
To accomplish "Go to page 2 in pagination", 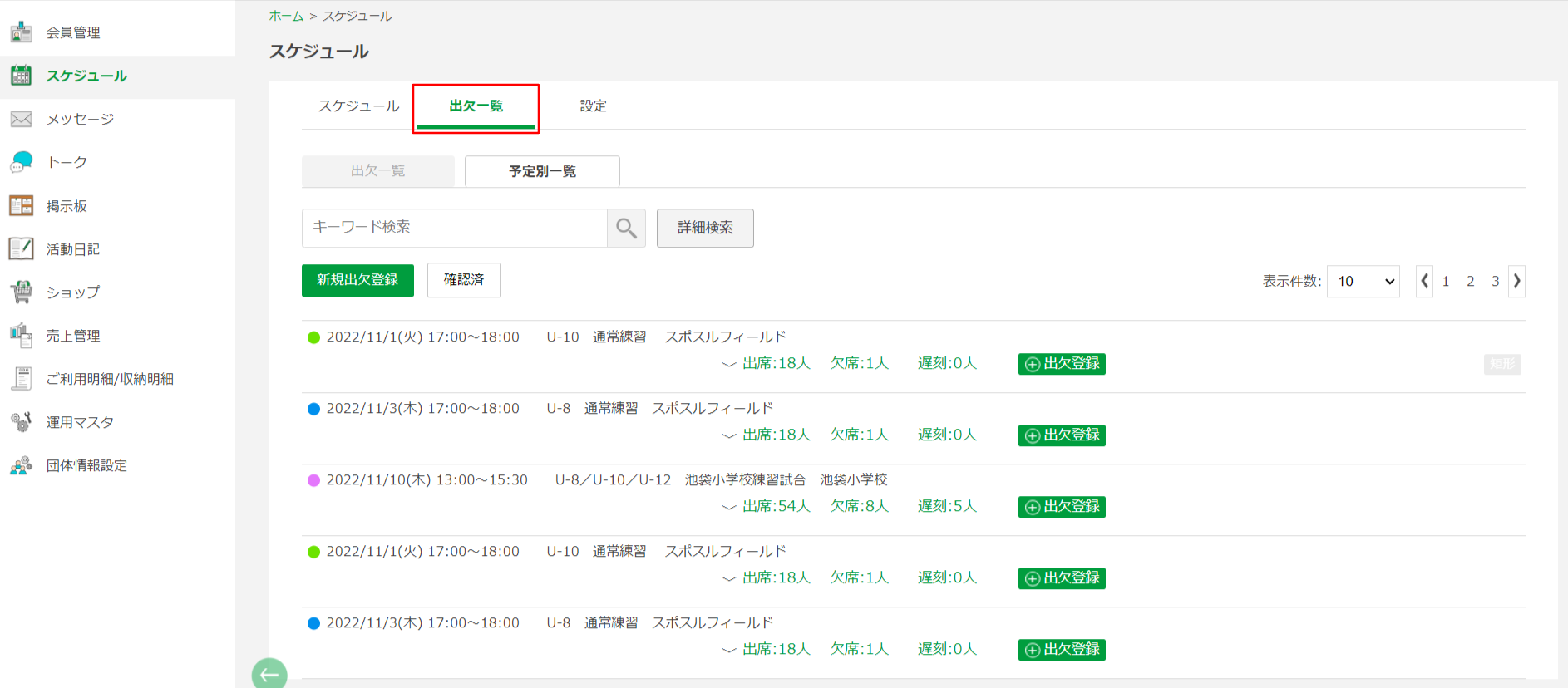I will pyautogui.click(x=1471, y=281).
